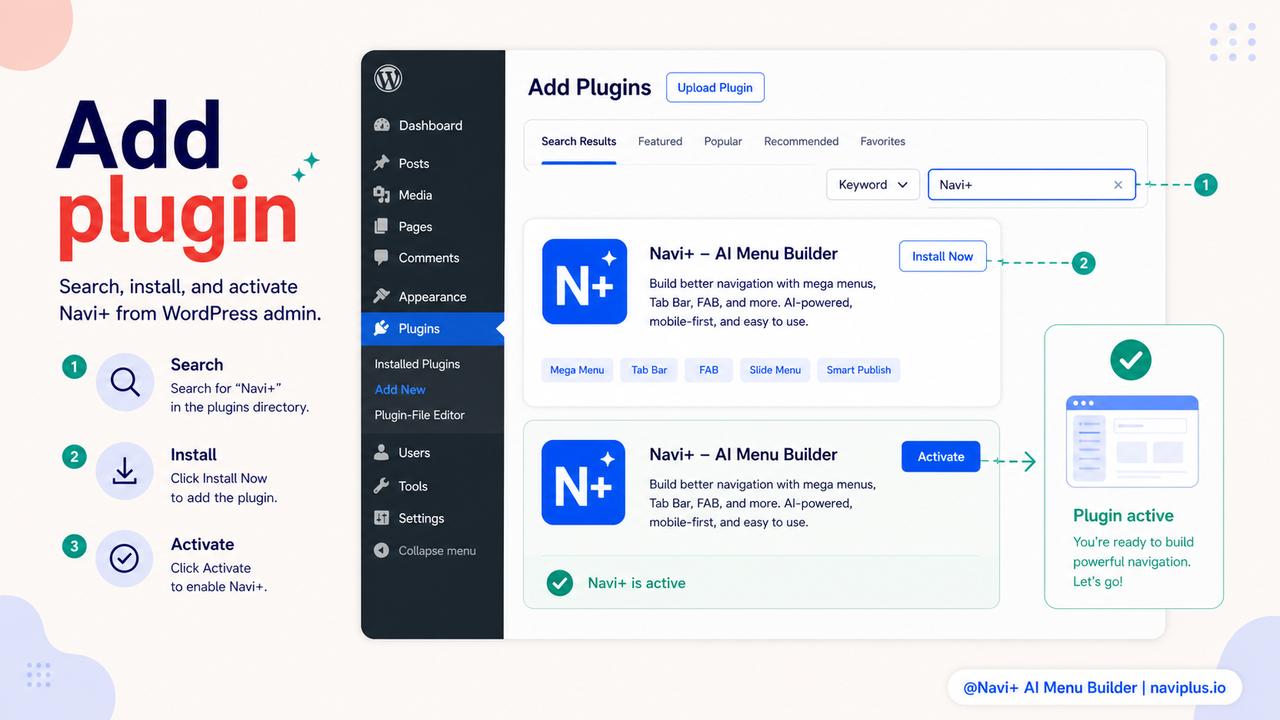Click the Navi+ is active status text

pyautogui.click(x=637, y=583)
